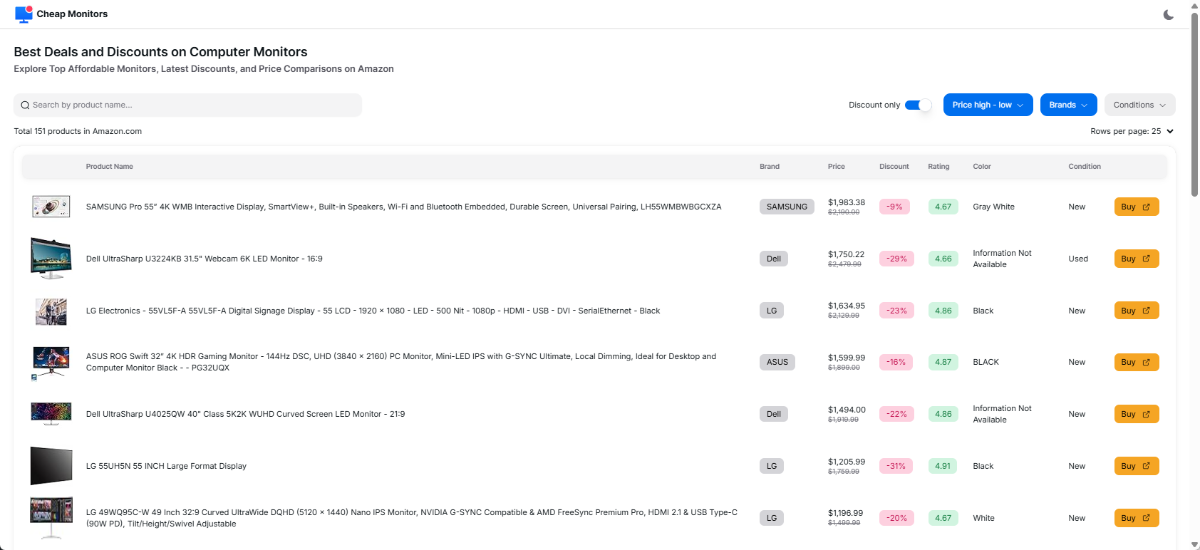The height and width of the screenshot is (550, 1200).
Task: Open LG 49WQ95C-W thumbnail image
Action: pos(50,518)
